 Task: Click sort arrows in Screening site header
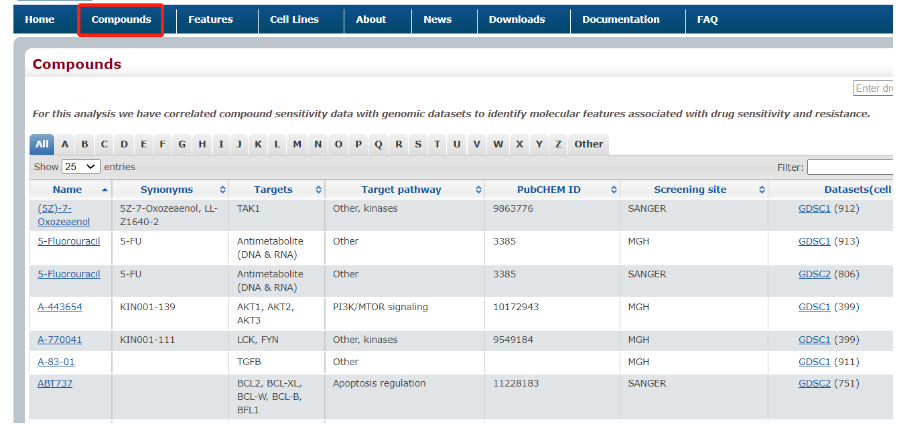tap(760, 190)
